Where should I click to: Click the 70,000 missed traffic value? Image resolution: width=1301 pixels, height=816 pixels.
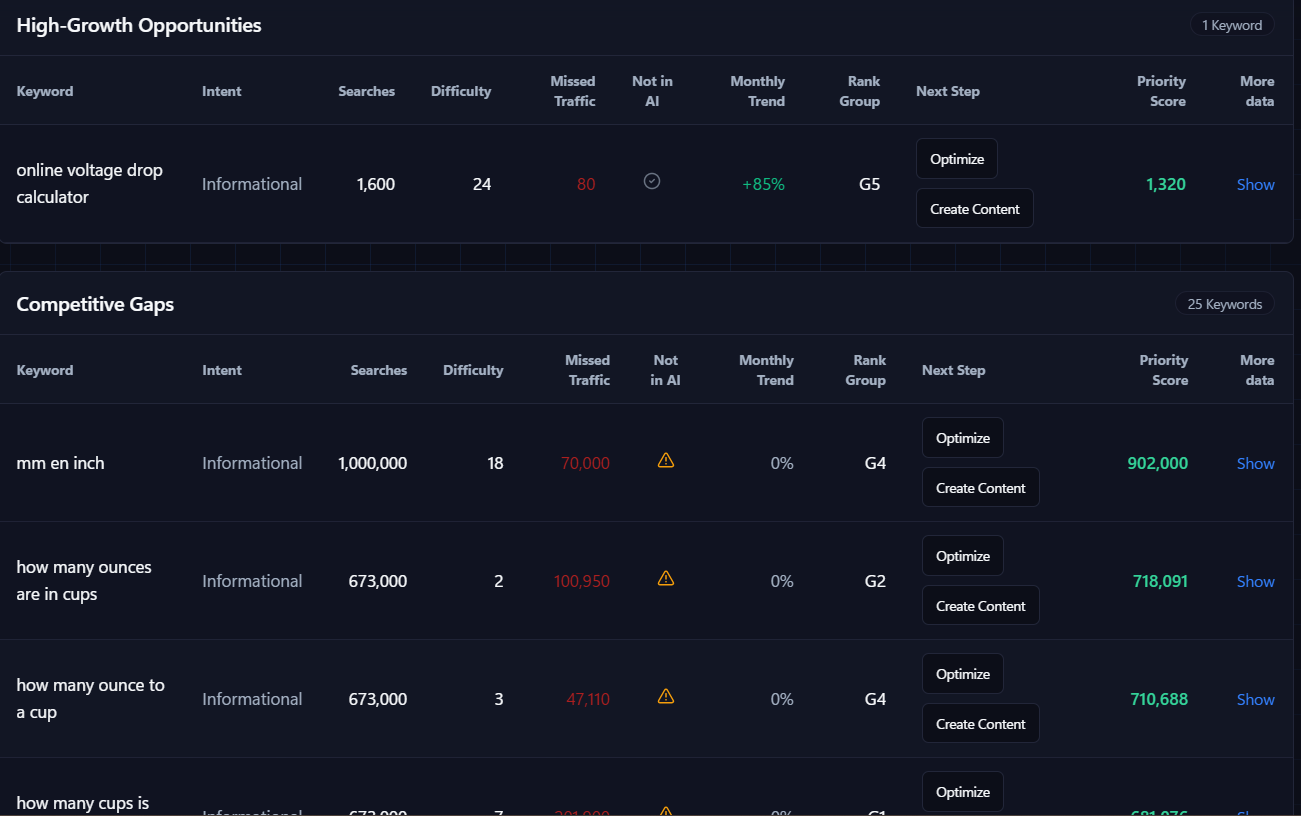586,463
